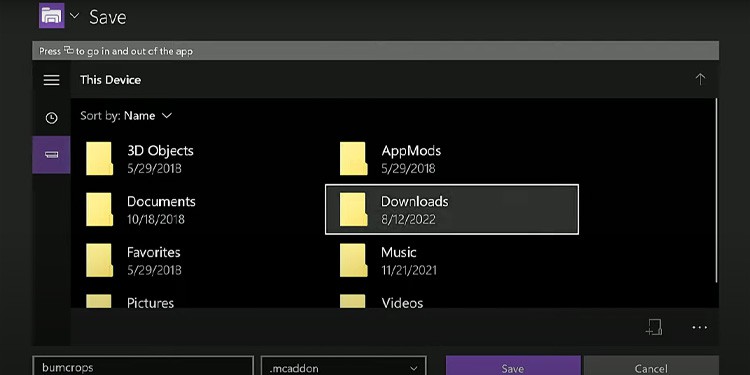This screenshot has height=375, width=750.
Task: Click the This Device location title
Action: (x=110, y=80)
